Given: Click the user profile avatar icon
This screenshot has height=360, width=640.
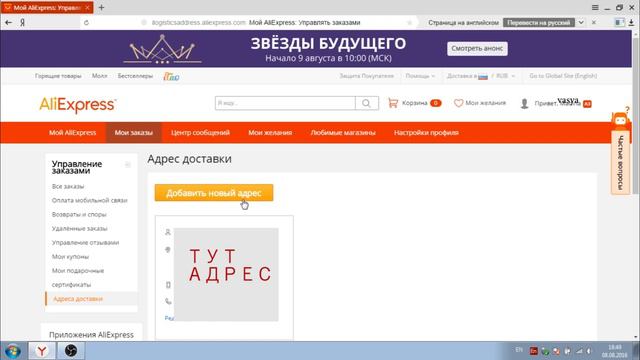Looking at the screenshot, I should [x=524, y=104].
